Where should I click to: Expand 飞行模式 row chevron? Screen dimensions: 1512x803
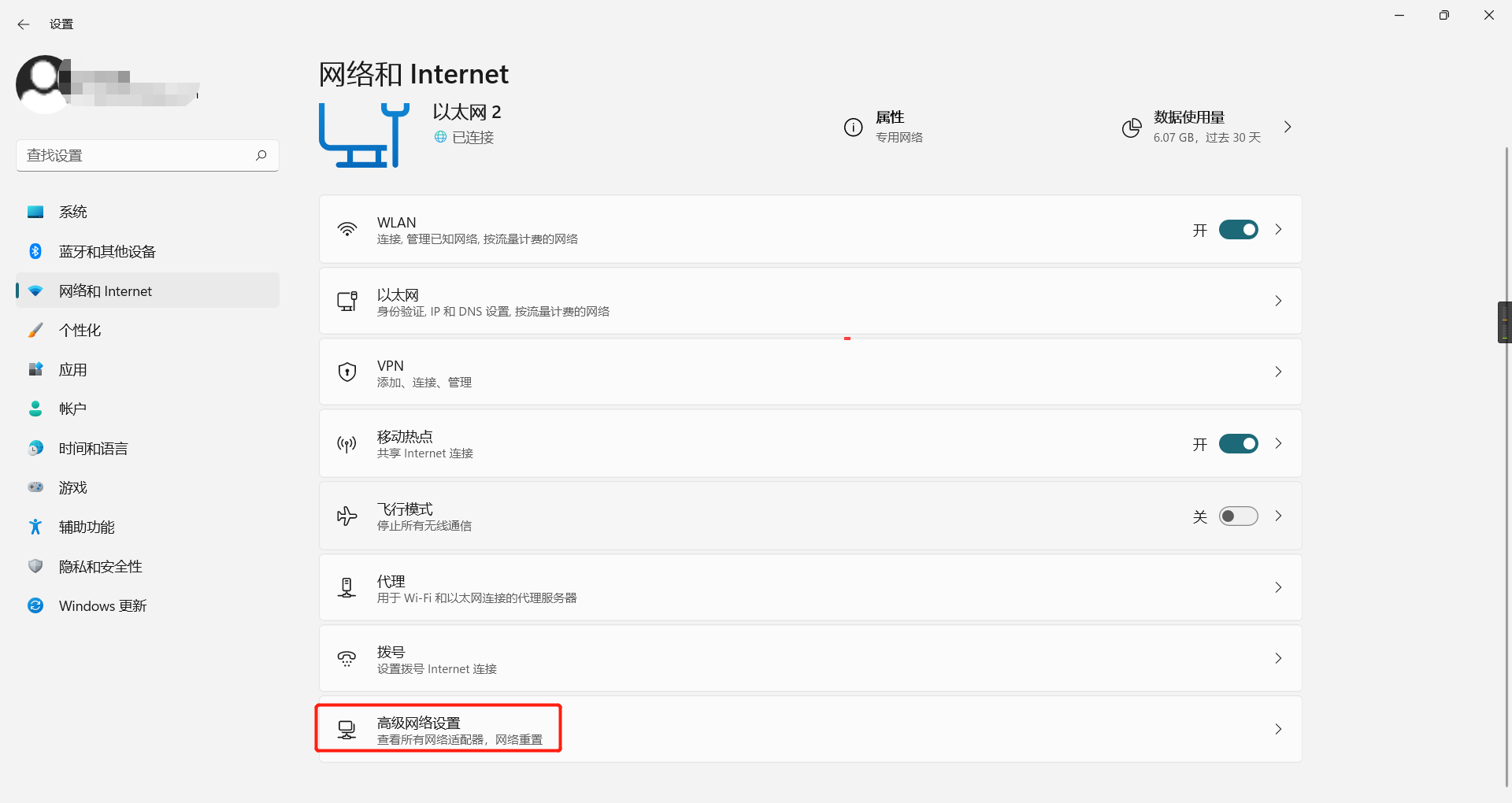1278,516
